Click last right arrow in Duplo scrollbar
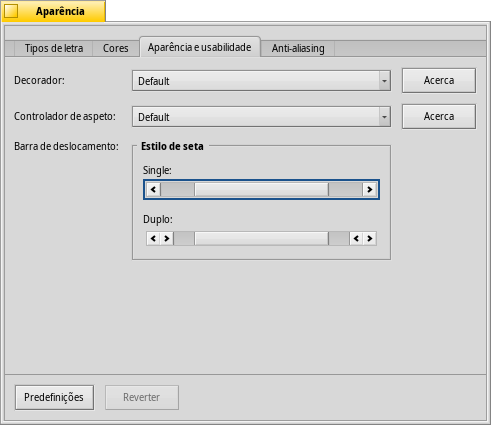The image size is (491, 425). click(x=370, y=239)
